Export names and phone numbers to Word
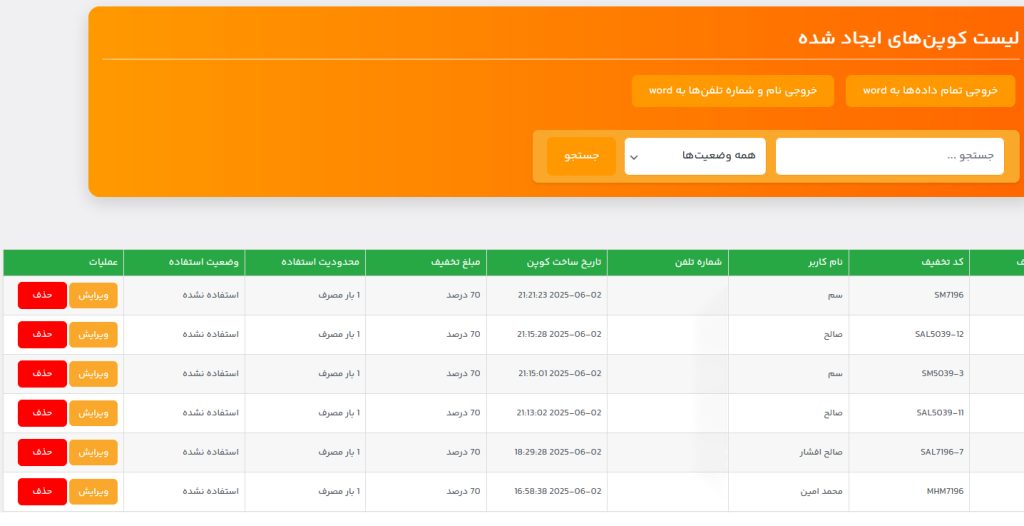Image resolution: width=1024 pixels, height=526 pixels. (733, 90)
